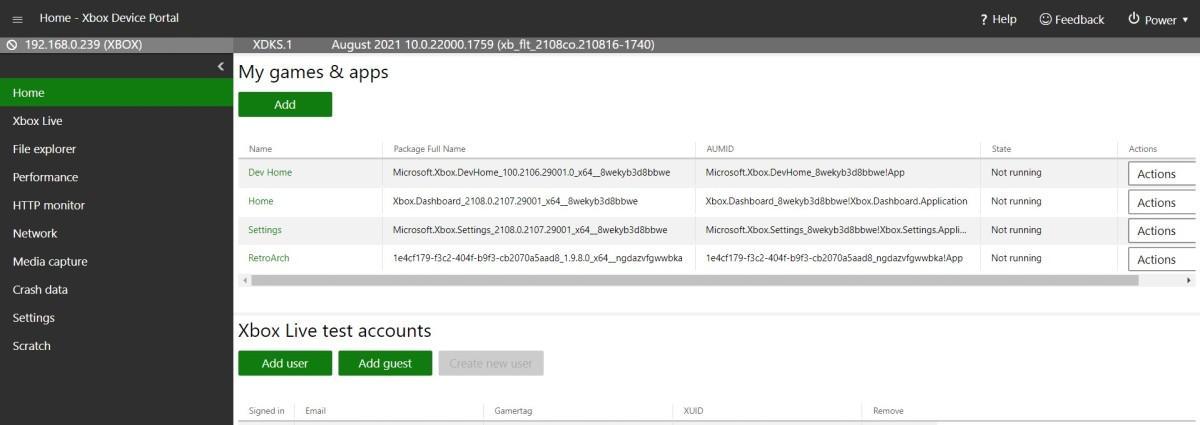This screenshot has height=425, width=1200.
Task: Click the XDKS.1 label in the status bar
Action: 272,45
